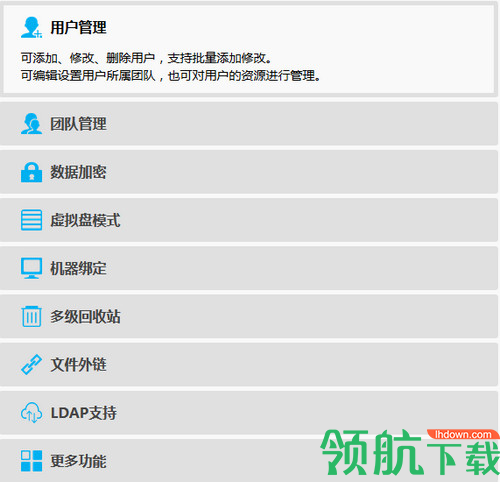Expand the 机器绑定 section

[249, 268]
